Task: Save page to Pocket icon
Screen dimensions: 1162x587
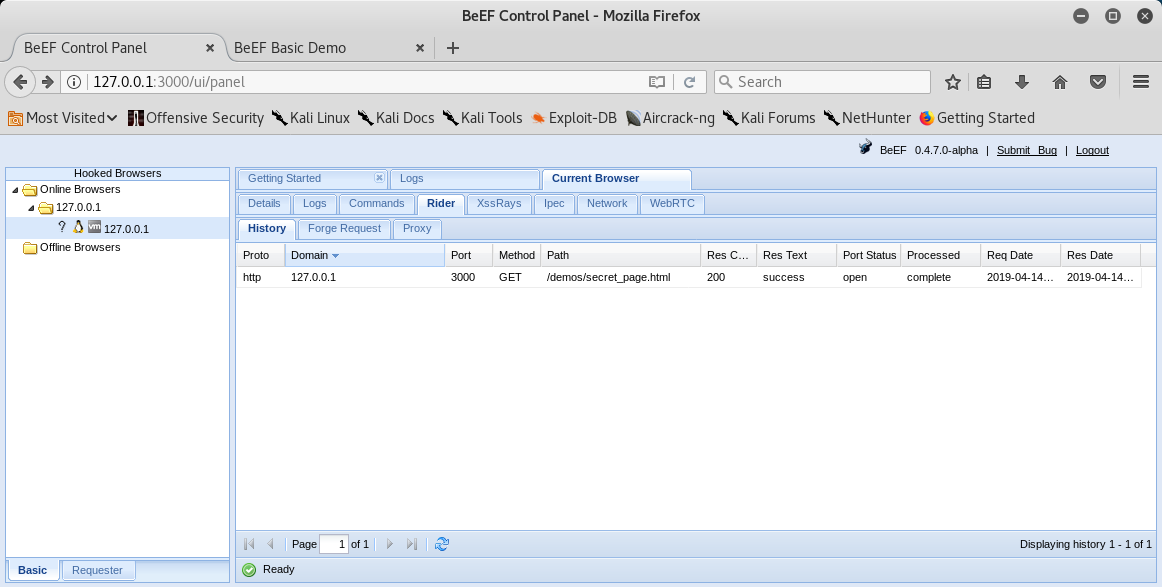Action: pos(1098,82)
